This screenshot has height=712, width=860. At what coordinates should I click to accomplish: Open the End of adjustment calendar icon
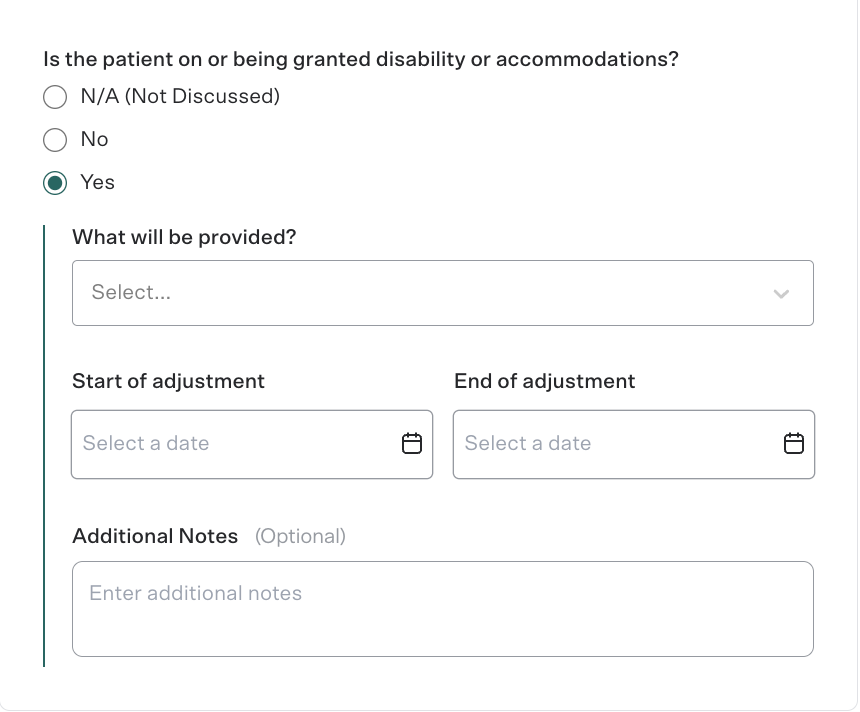click(794, 443)
